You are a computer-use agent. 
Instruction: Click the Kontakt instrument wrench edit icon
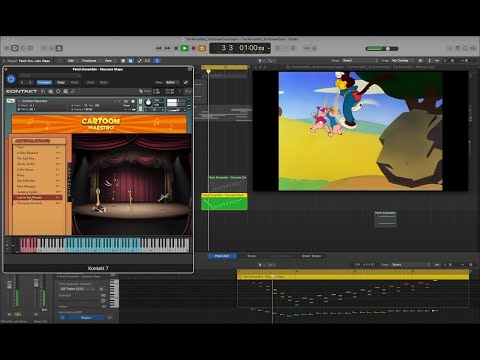(11, 101)
